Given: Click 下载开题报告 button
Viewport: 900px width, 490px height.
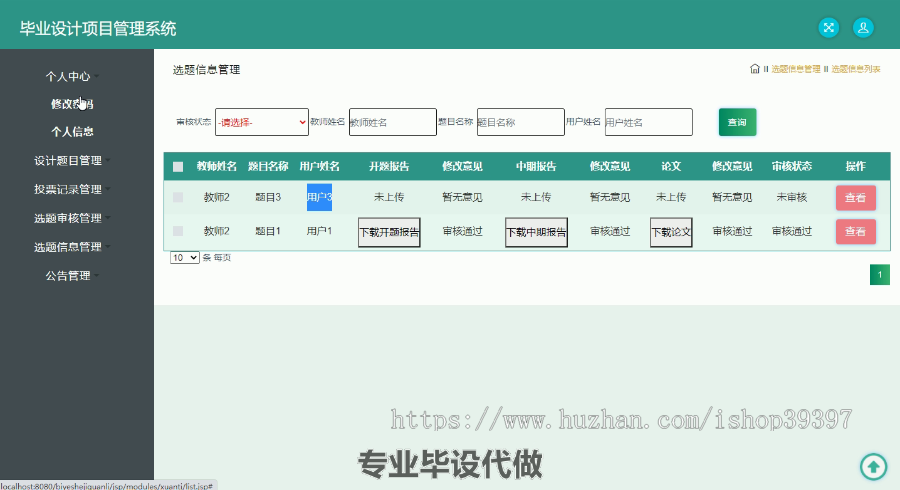Looking at the screenshot, I should pos(389,232).
